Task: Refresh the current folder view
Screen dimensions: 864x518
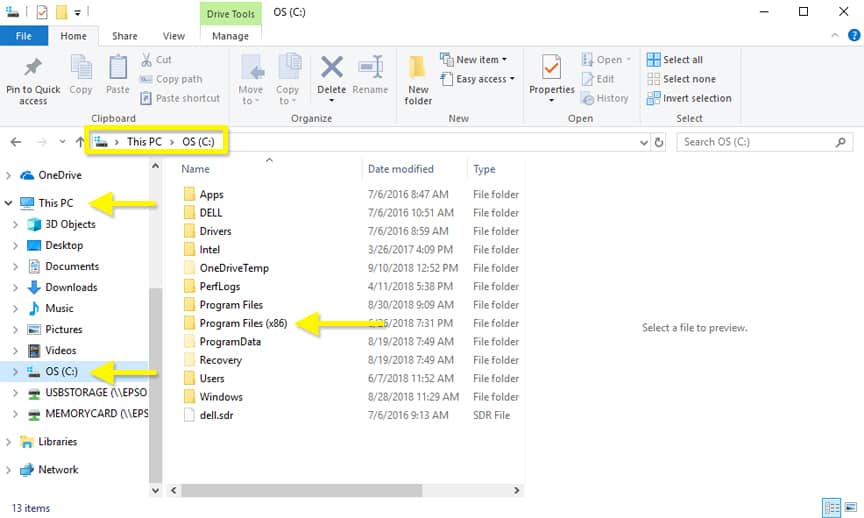Action: tap(659, 142)
